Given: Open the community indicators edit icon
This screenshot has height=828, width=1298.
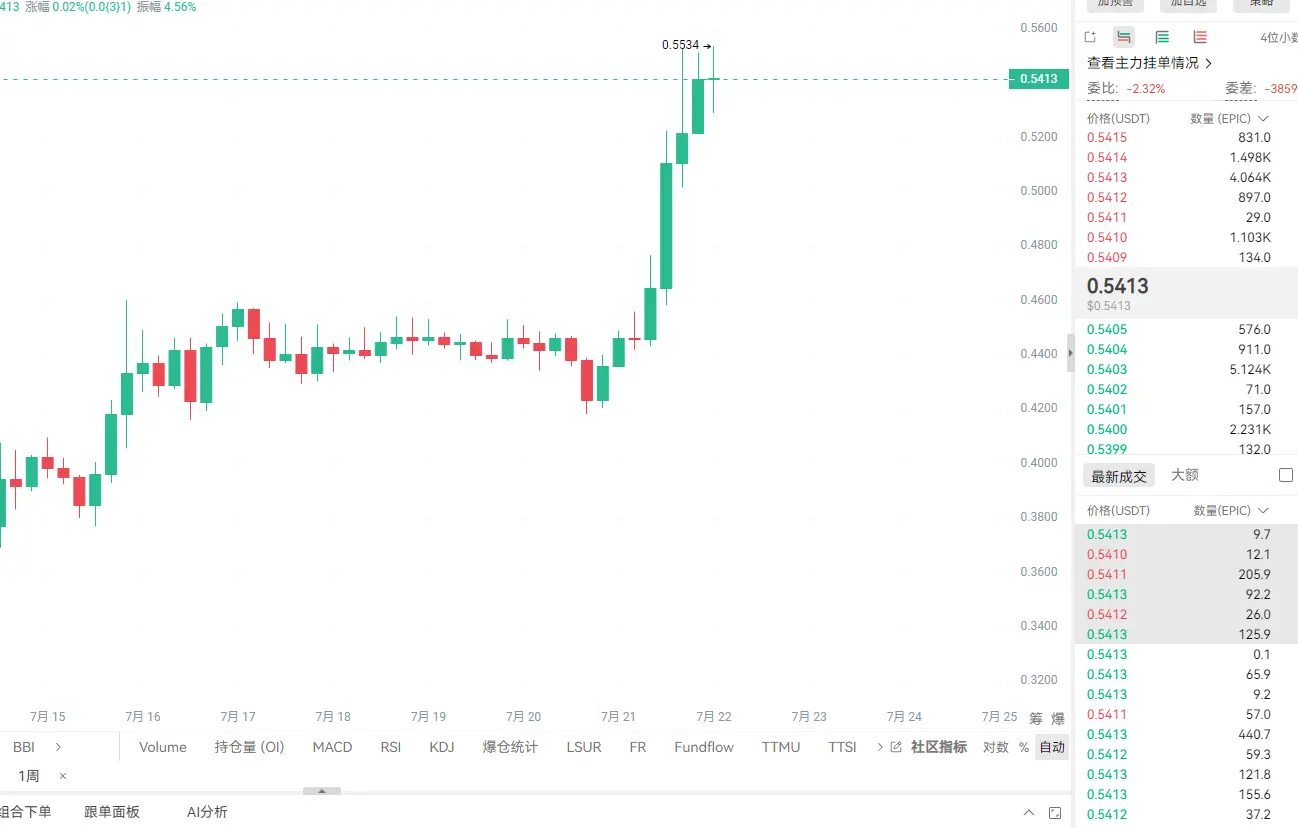Looking at the screenshot, I should pyautogui.click(x=896, y=747).
